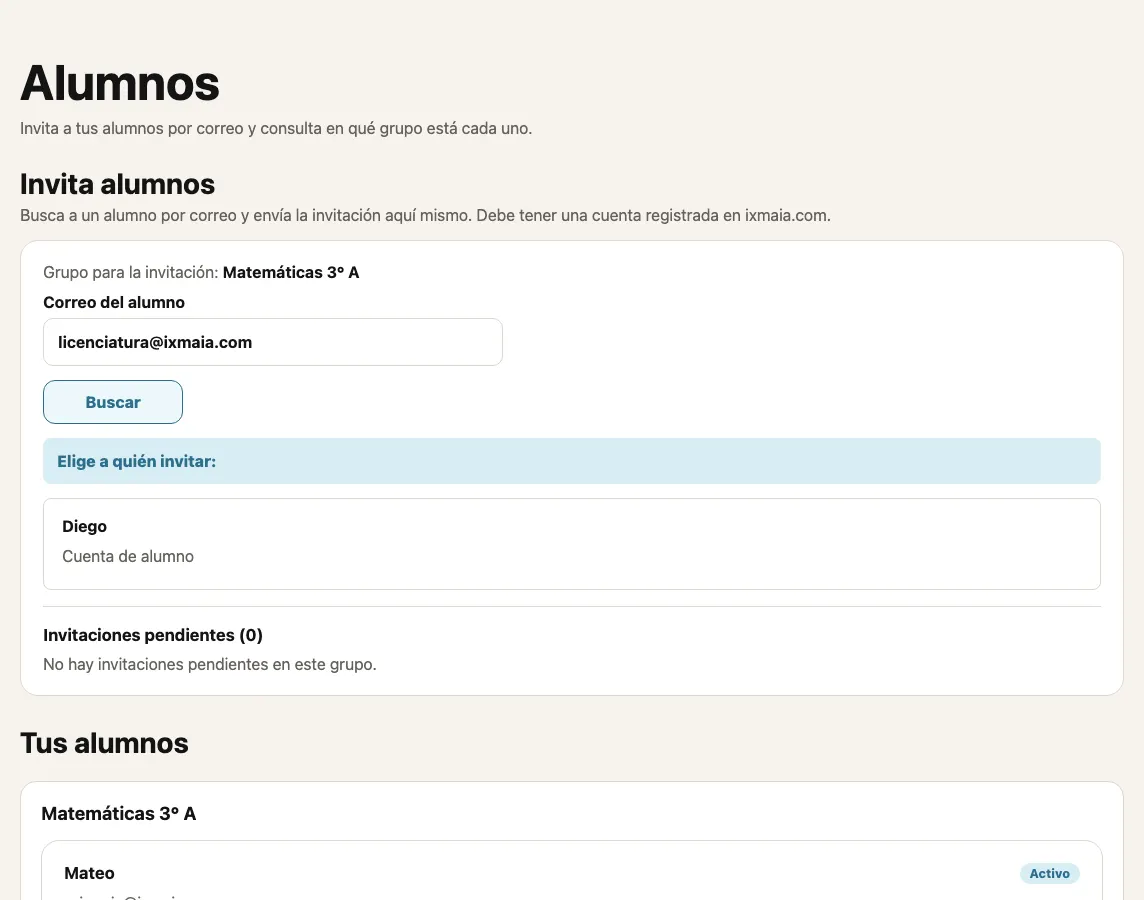The image size is (1144, 900).
Task: Click the Buscar button
Action: (x=112, y=402)
